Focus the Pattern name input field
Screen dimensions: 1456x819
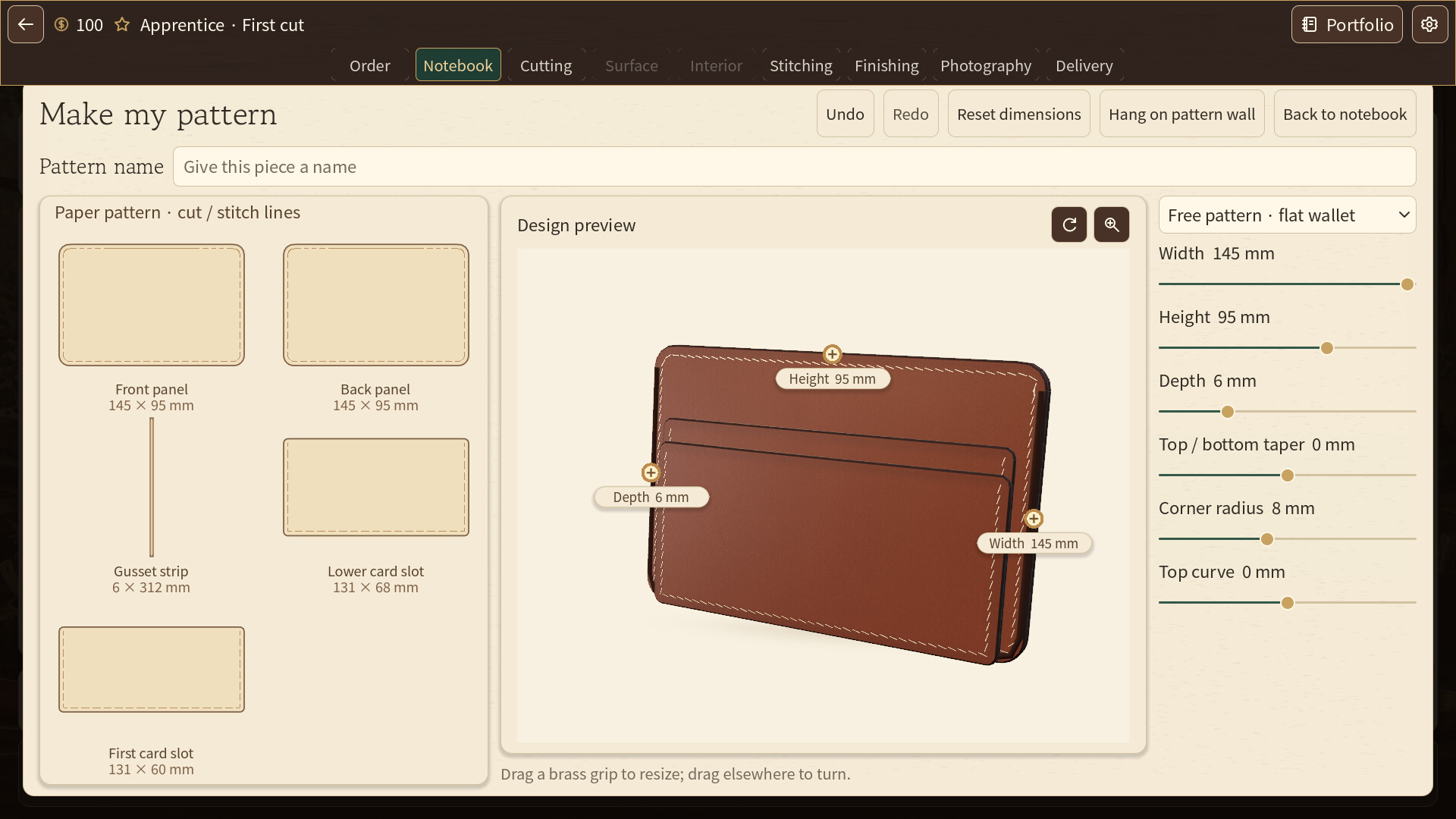click(794, 167)
